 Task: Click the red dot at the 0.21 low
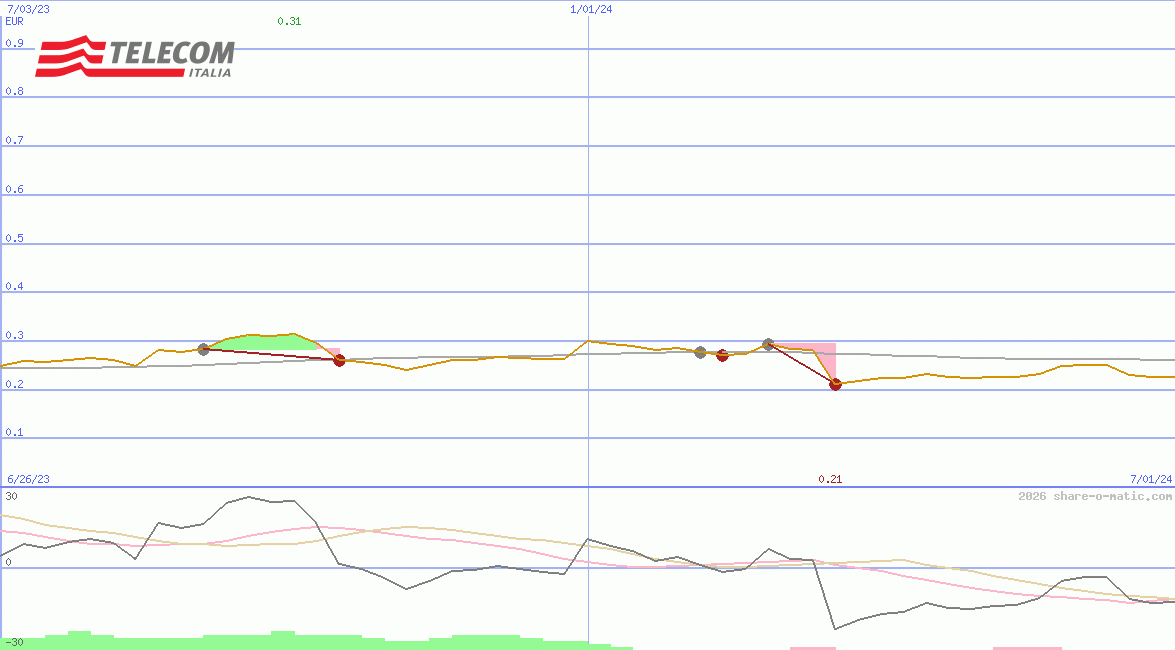[836, 385]
